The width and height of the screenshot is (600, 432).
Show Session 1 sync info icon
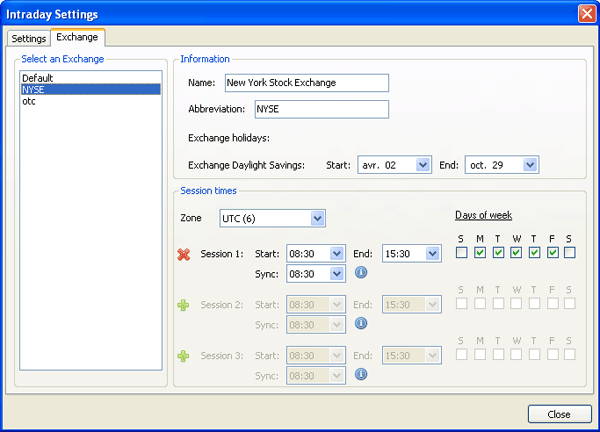pos(361,272)
